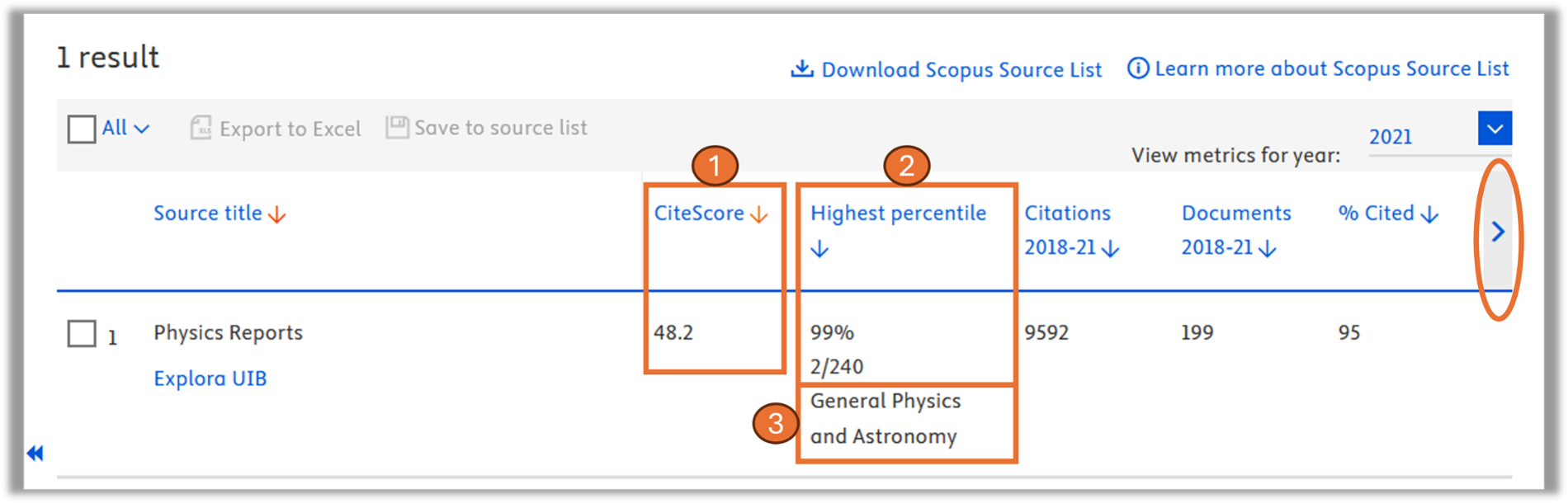Viewport: 1568px width, 503px height.
Task: Show more columns with the right chevron
Action: point(1498,232)
